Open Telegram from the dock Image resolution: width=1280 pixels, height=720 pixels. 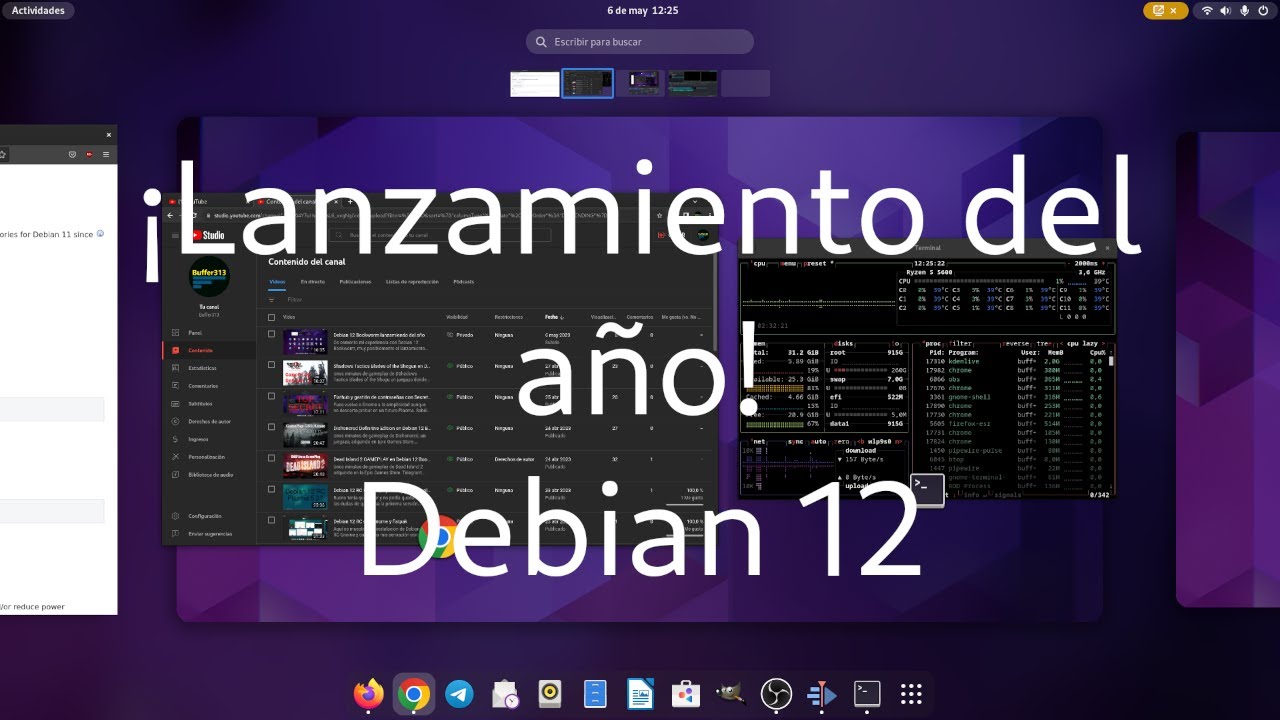tap(459, 694)
